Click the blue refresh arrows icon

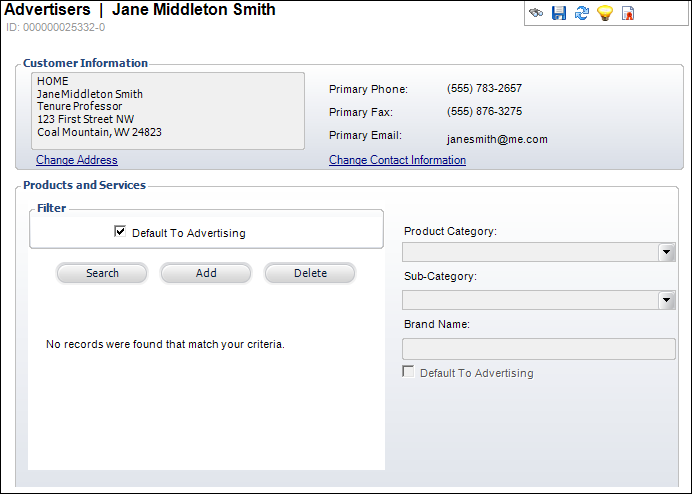(x=582, y=13)
